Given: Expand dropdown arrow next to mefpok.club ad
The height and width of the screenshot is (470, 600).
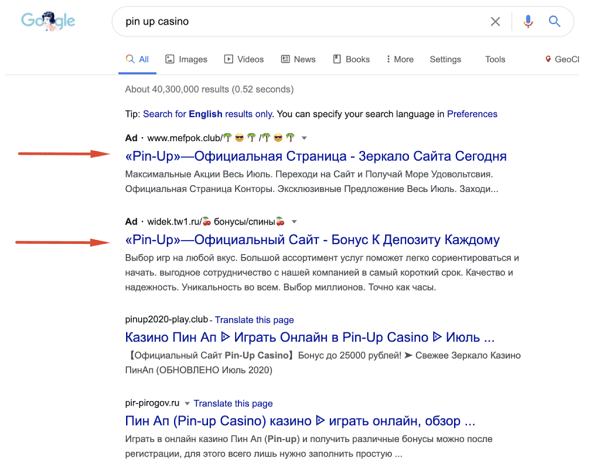Looking at the screenshot, I should (x=304, y=138).
